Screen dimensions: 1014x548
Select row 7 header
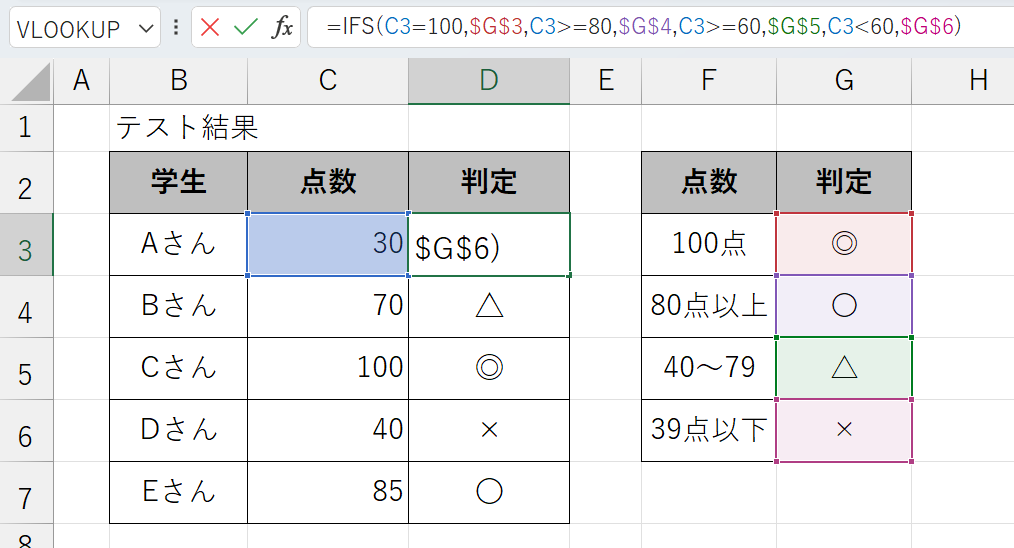27,492
